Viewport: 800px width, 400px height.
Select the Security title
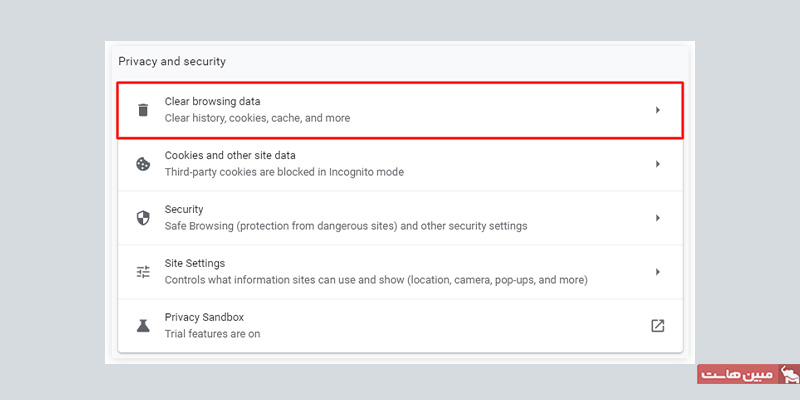pyautogui.click(x=184, y=210)
